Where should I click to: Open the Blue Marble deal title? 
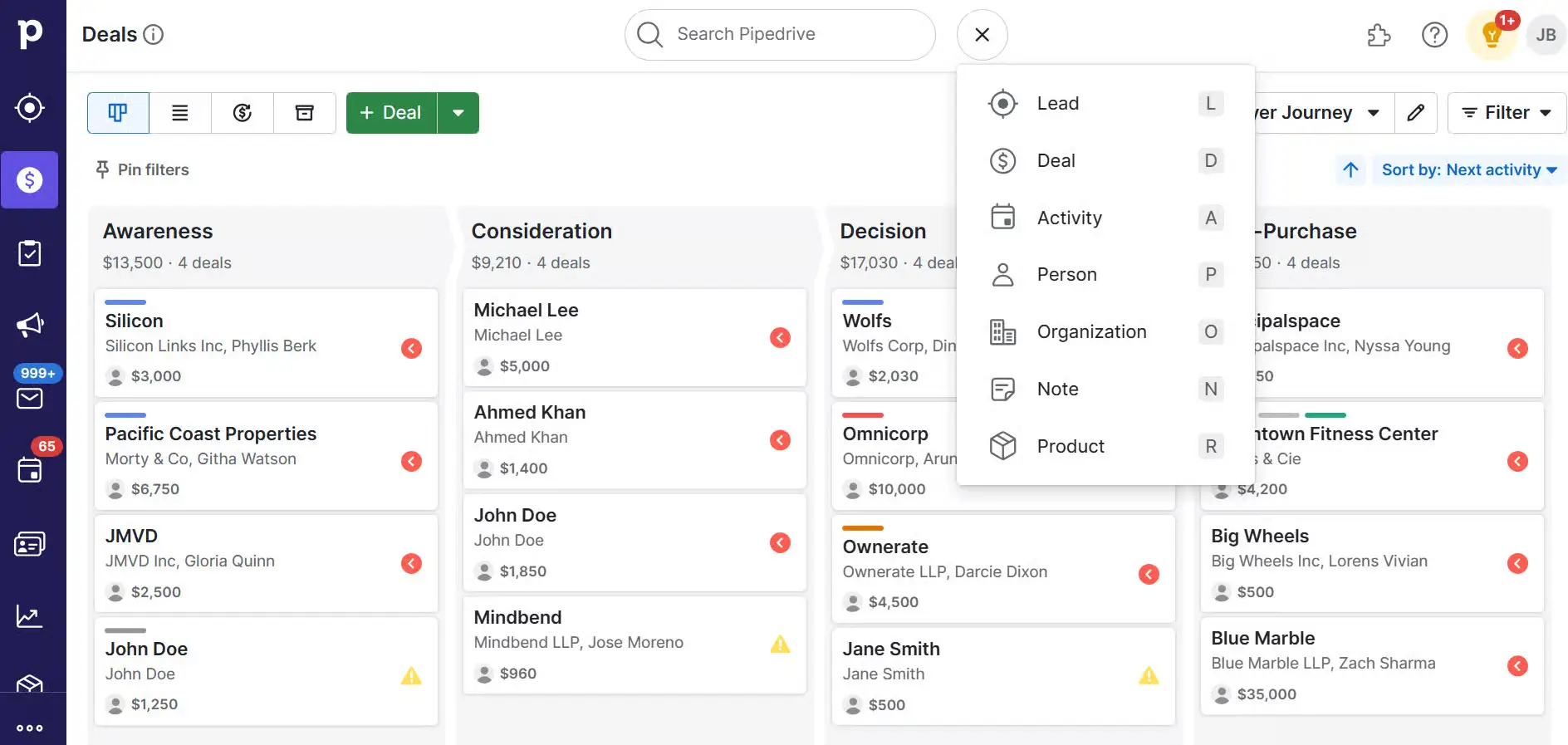click(1262, 638)
